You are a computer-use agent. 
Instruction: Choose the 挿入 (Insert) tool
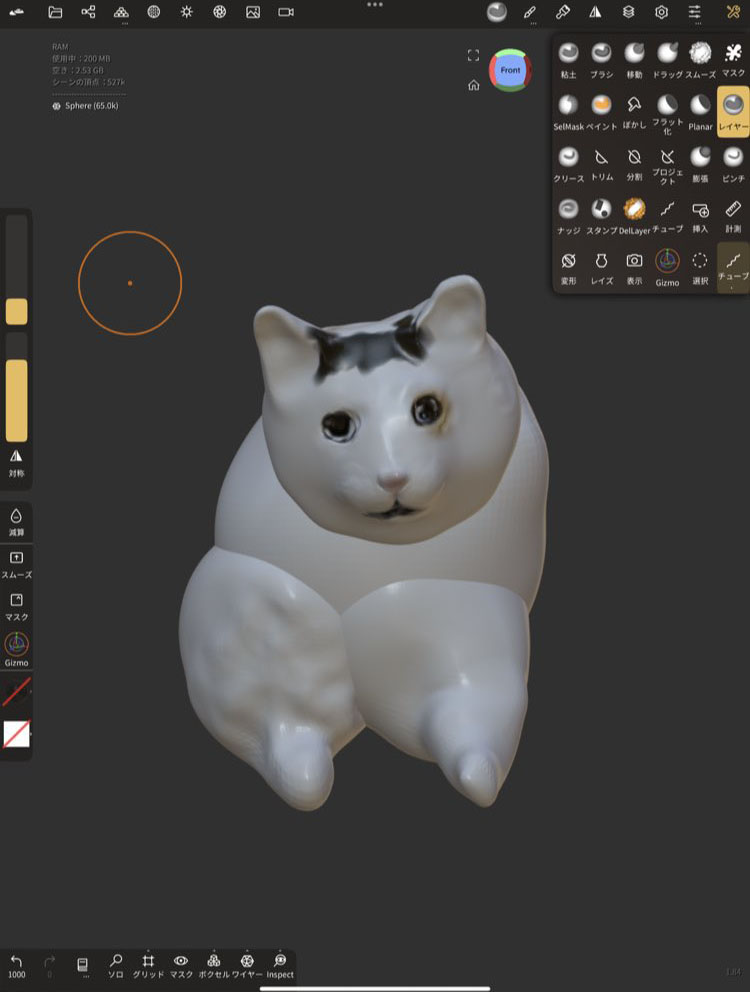coord(700,214)
